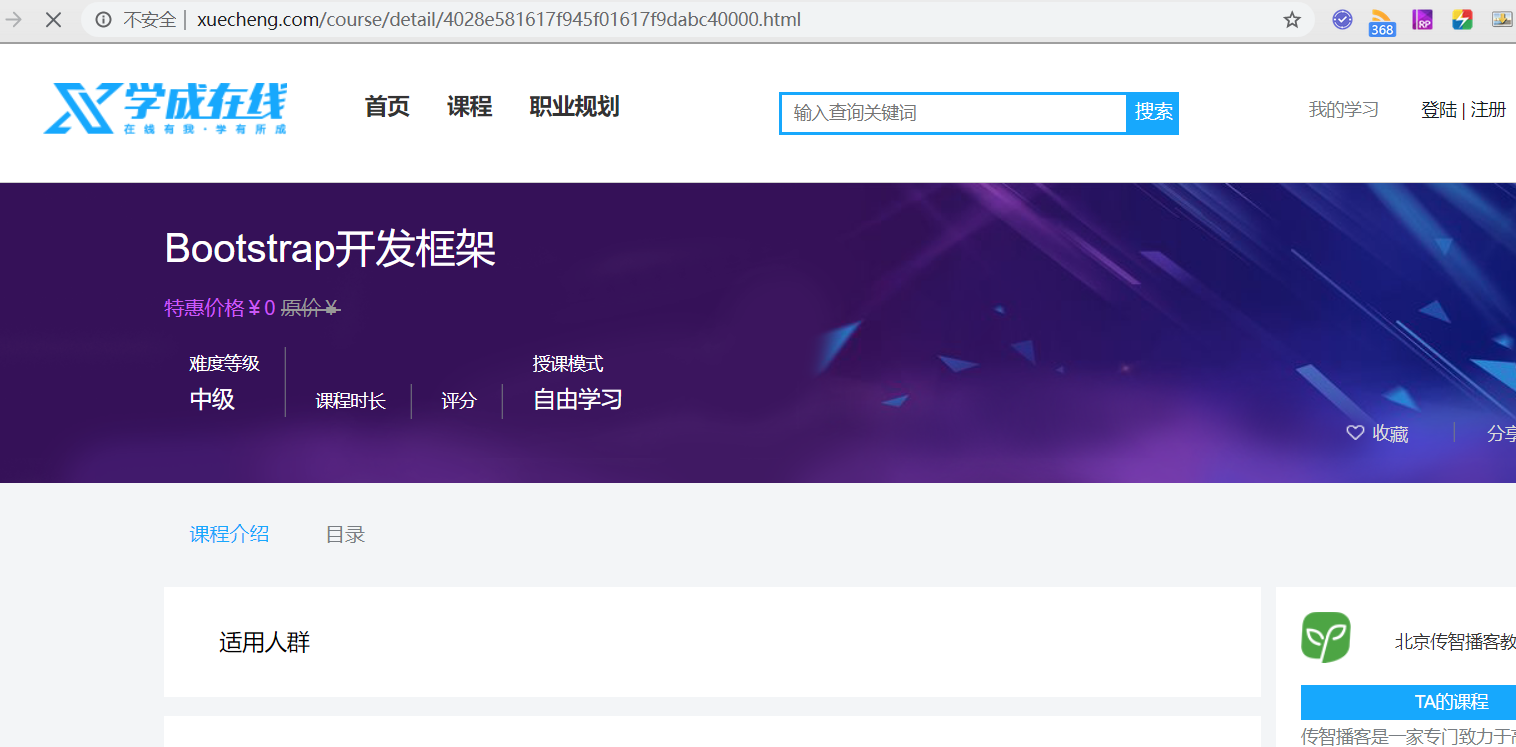Select the 课程介绍 tab
Screen dimensions: 1516x747
(x=228, y=534)
